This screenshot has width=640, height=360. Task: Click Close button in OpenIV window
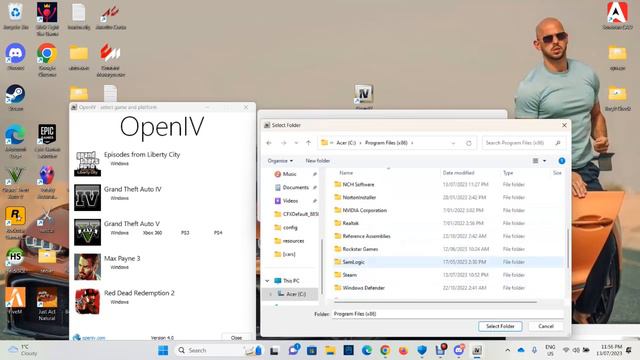[x=236, y=338]
